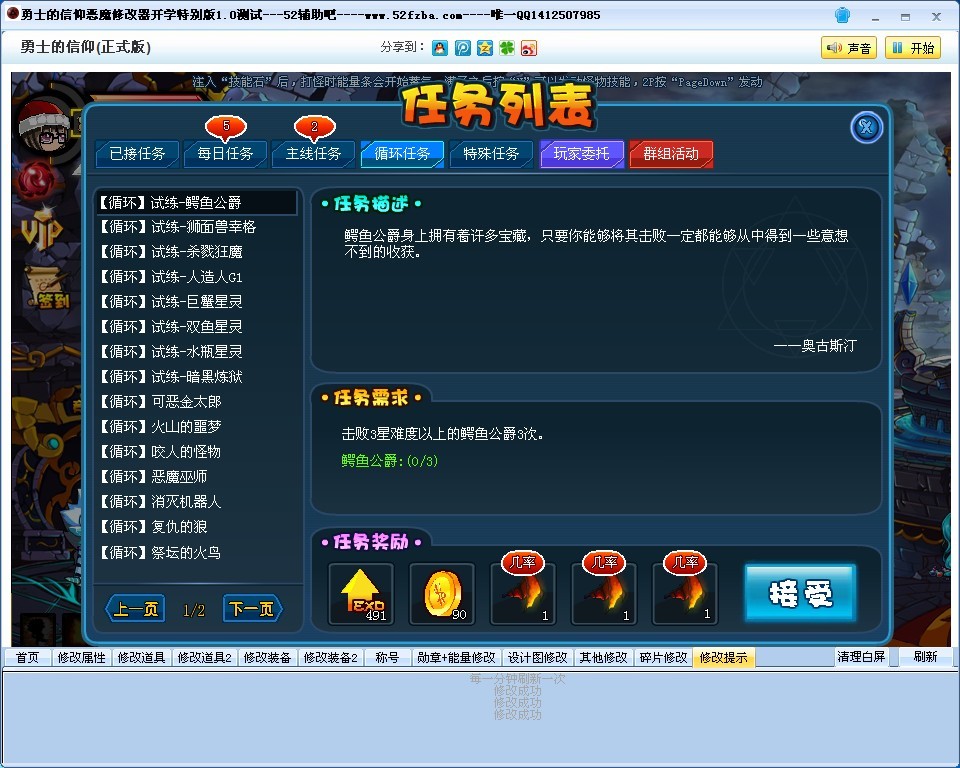Click the VIP icon on left sidebar
Image resolution: width=960 pixels, height=768 pixels.
[42, 229]
